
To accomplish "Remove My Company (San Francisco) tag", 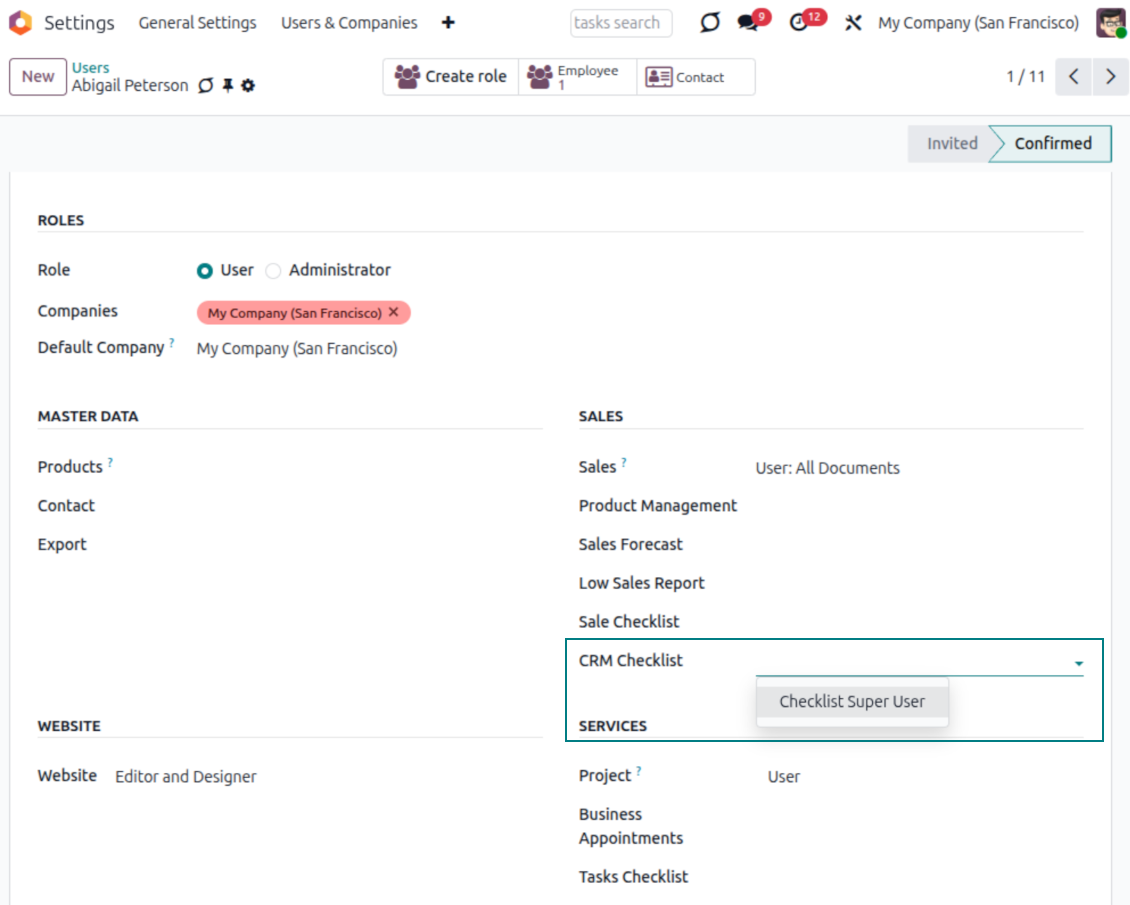I will (x=393, y=312).
